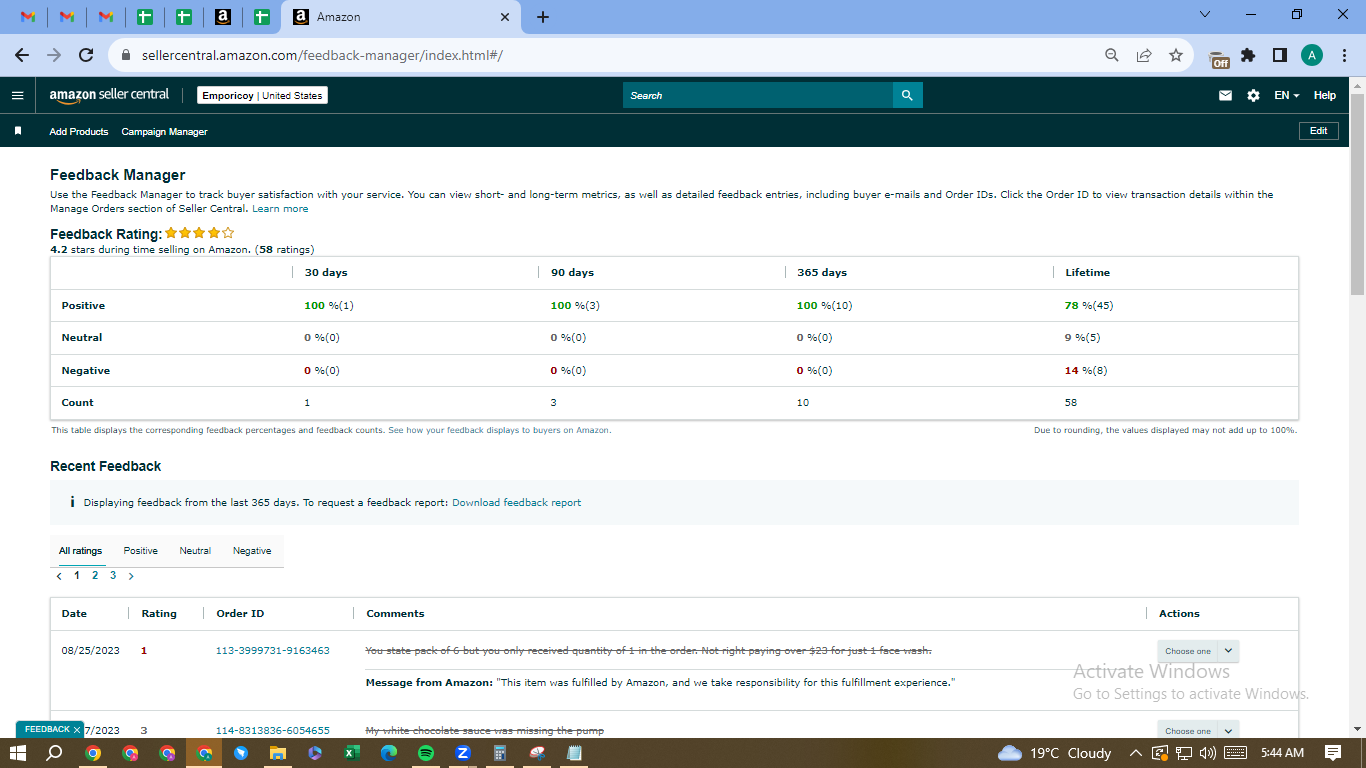Viewport: 1366px width, 768px height.
Task: Go to next feedback page arrow
Action: pyautogui.click(x=131, y=576)
